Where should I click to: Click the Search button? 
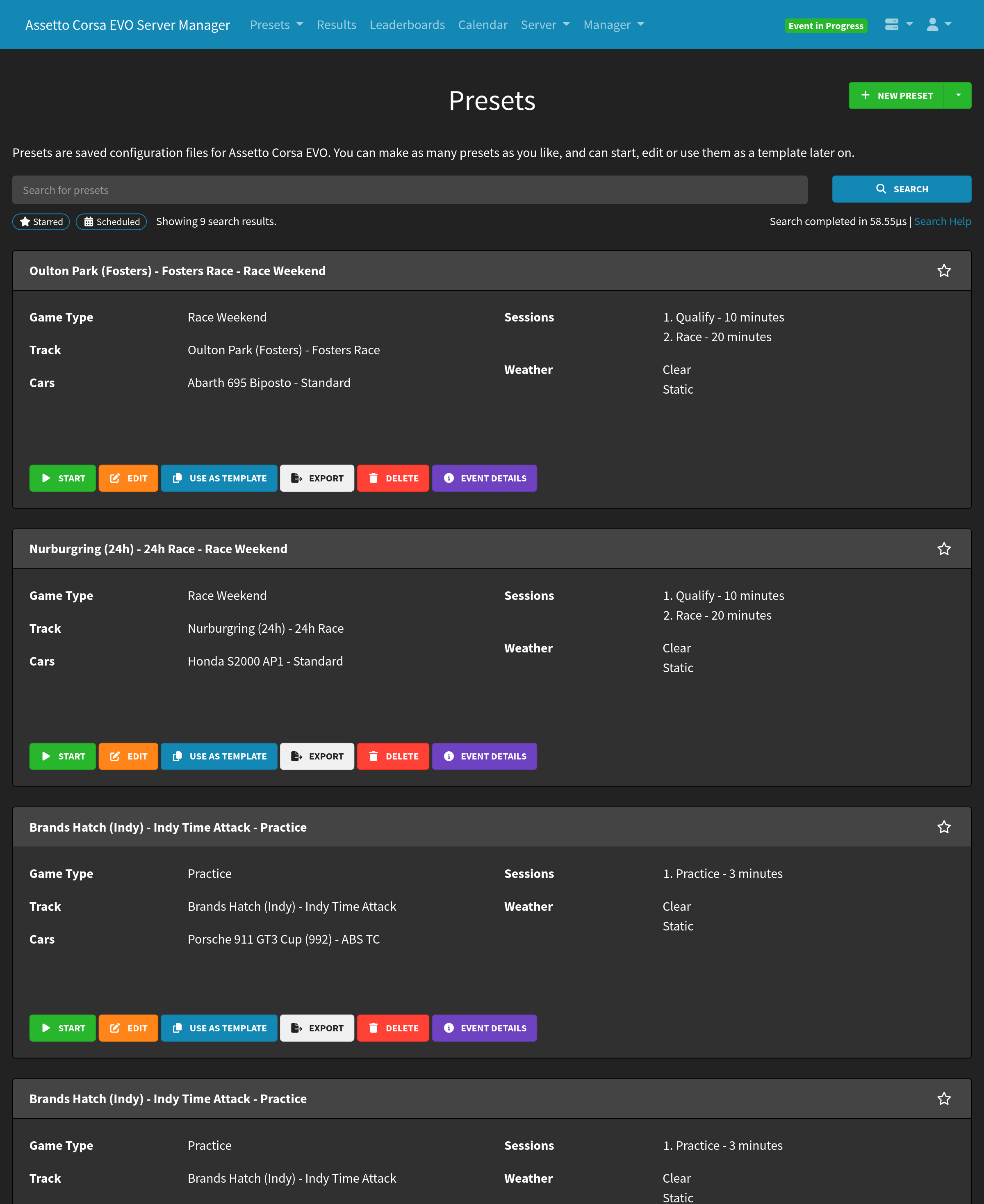pos(901,189)
